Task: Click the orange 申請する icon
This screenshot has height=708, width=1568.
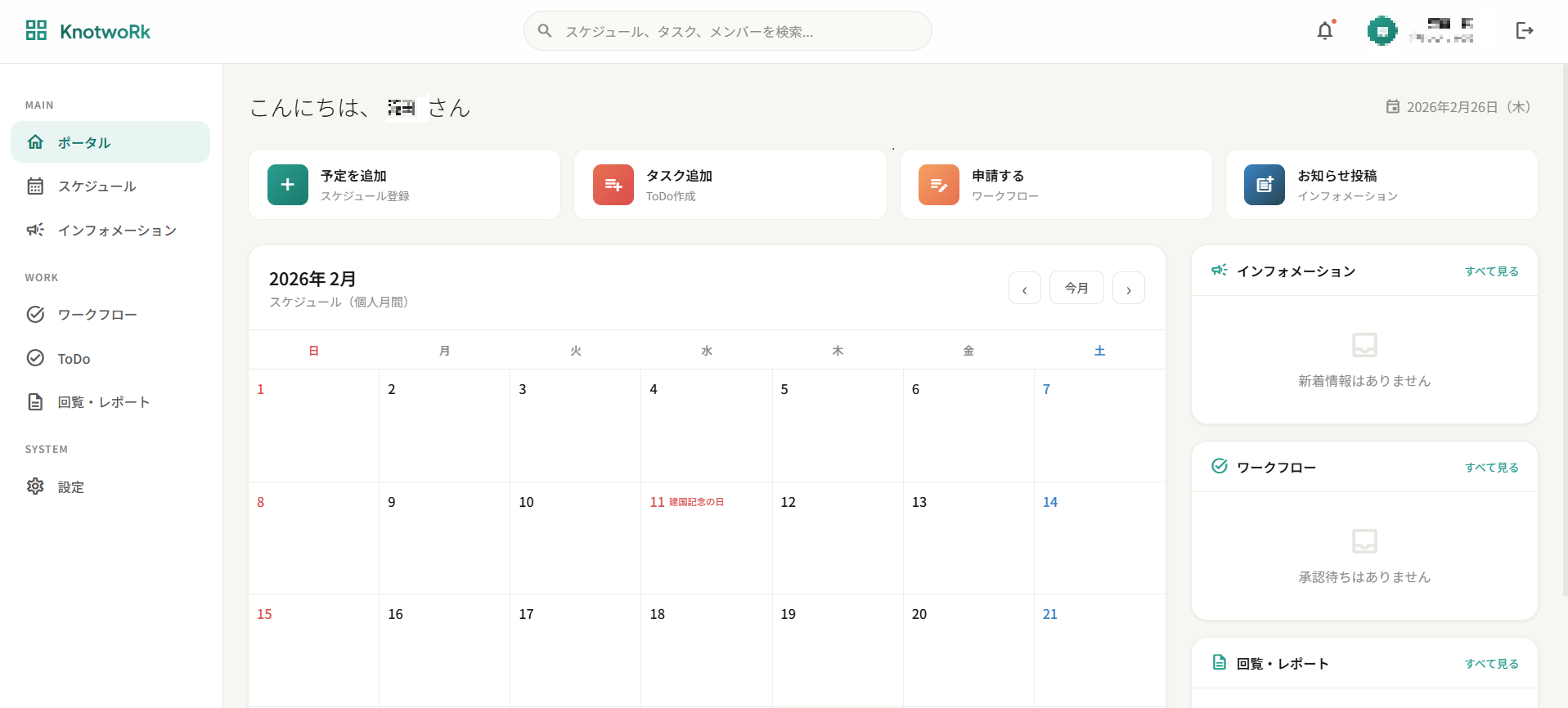Action: click(938, 185)
